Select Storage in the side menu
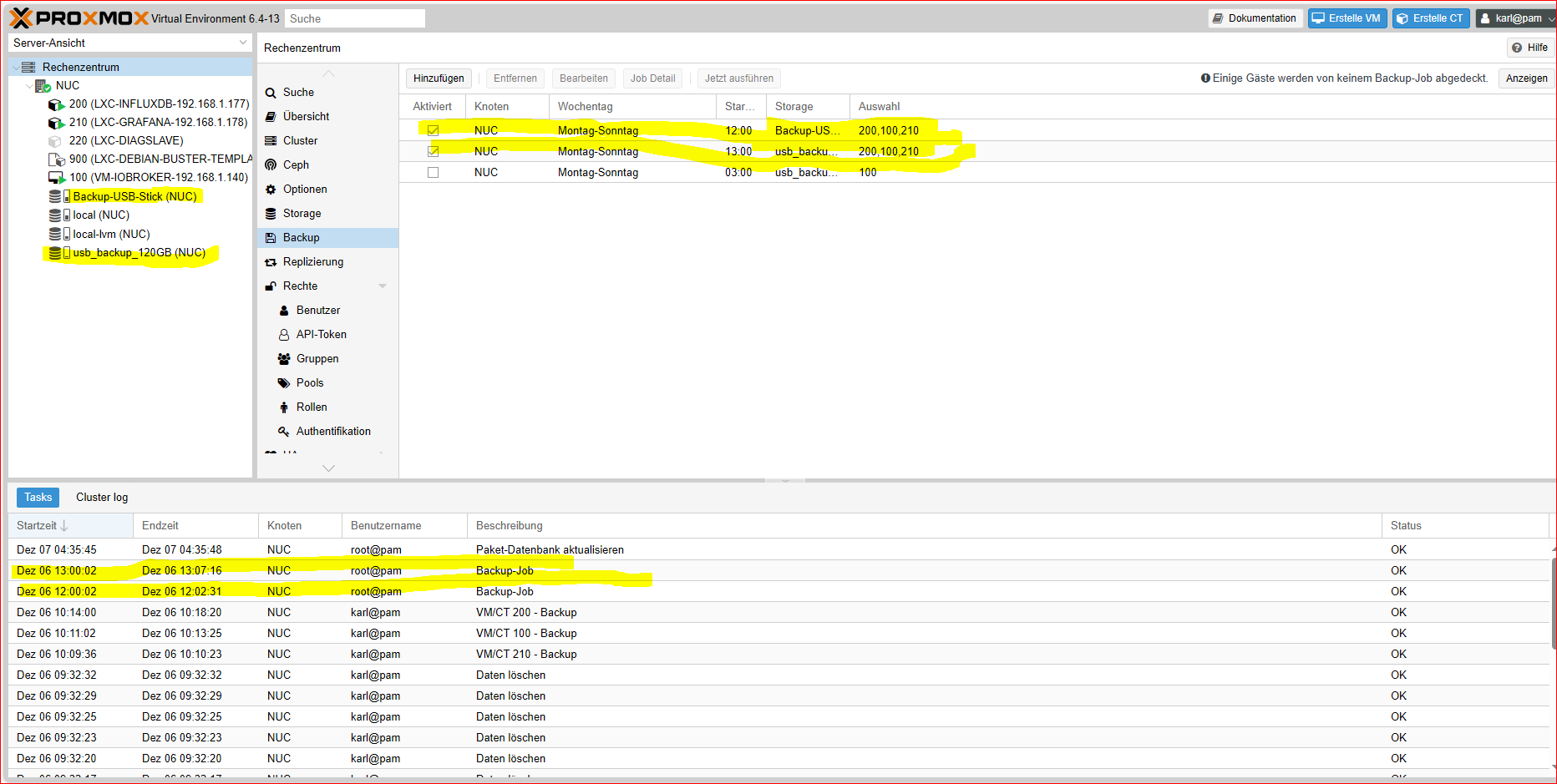 327,214
